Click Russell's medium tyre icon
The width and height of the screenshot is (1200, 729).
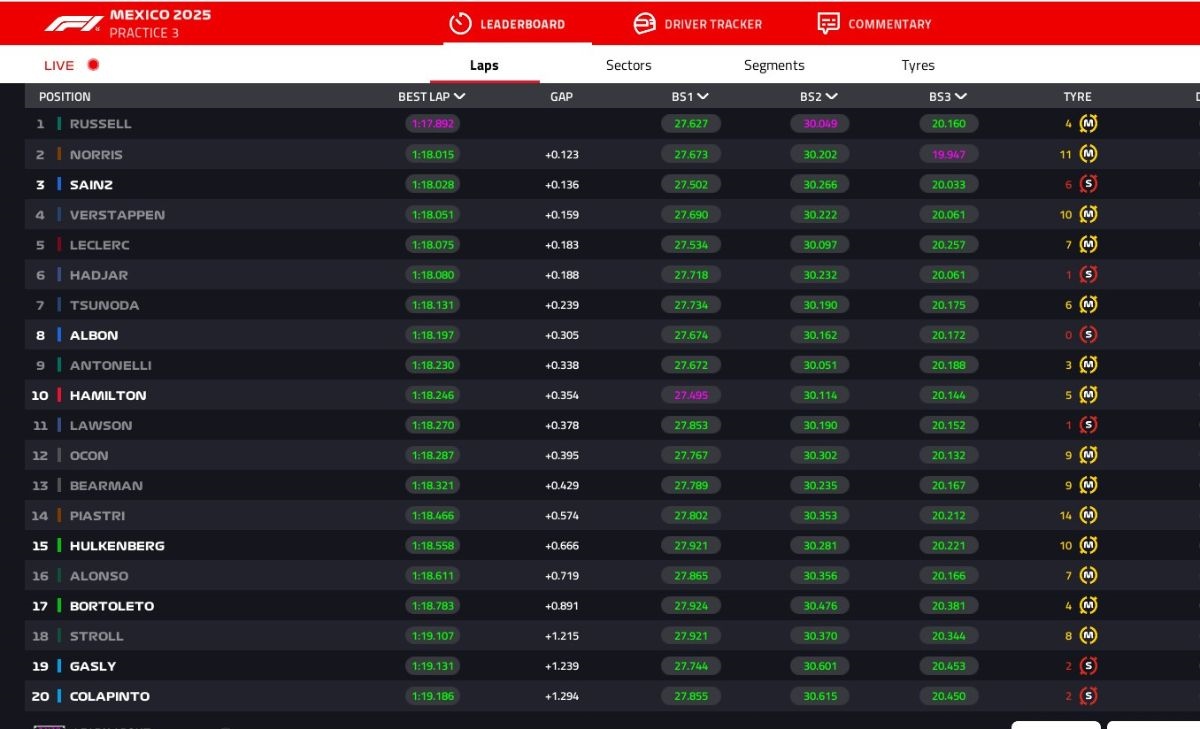1088,124
